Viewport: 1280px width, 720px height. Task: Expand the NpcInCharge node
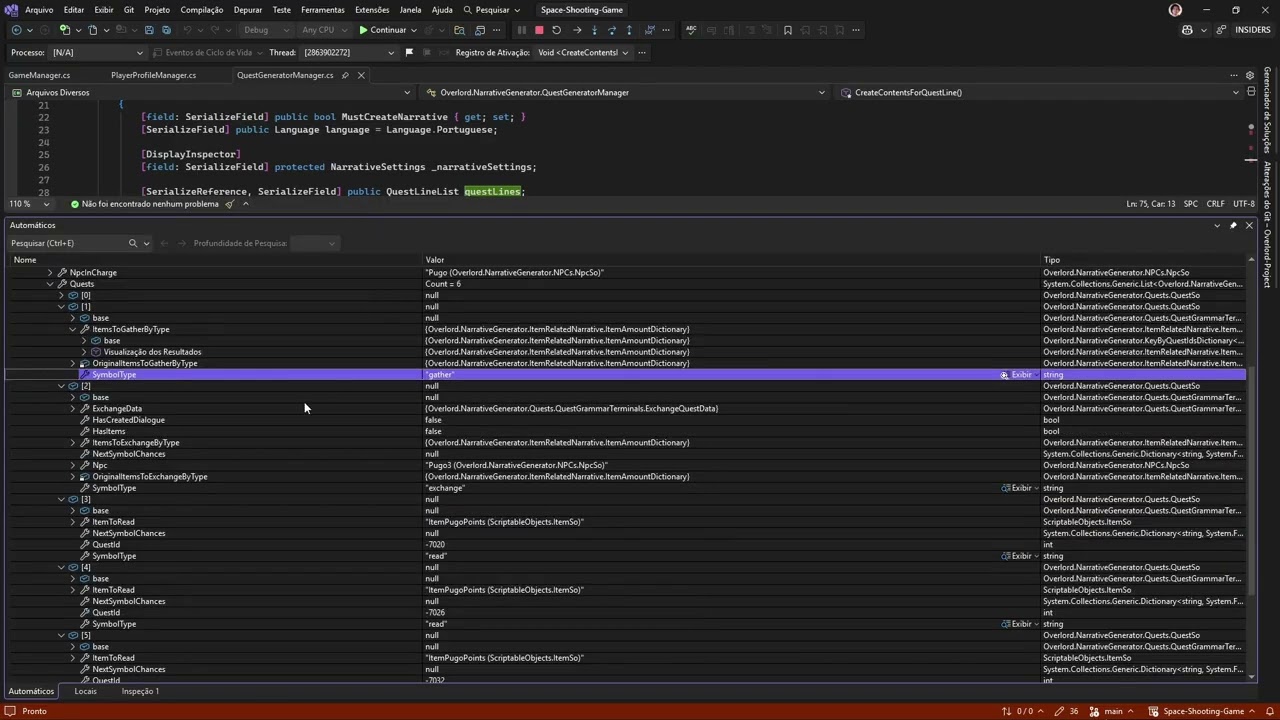click(50, 272)
